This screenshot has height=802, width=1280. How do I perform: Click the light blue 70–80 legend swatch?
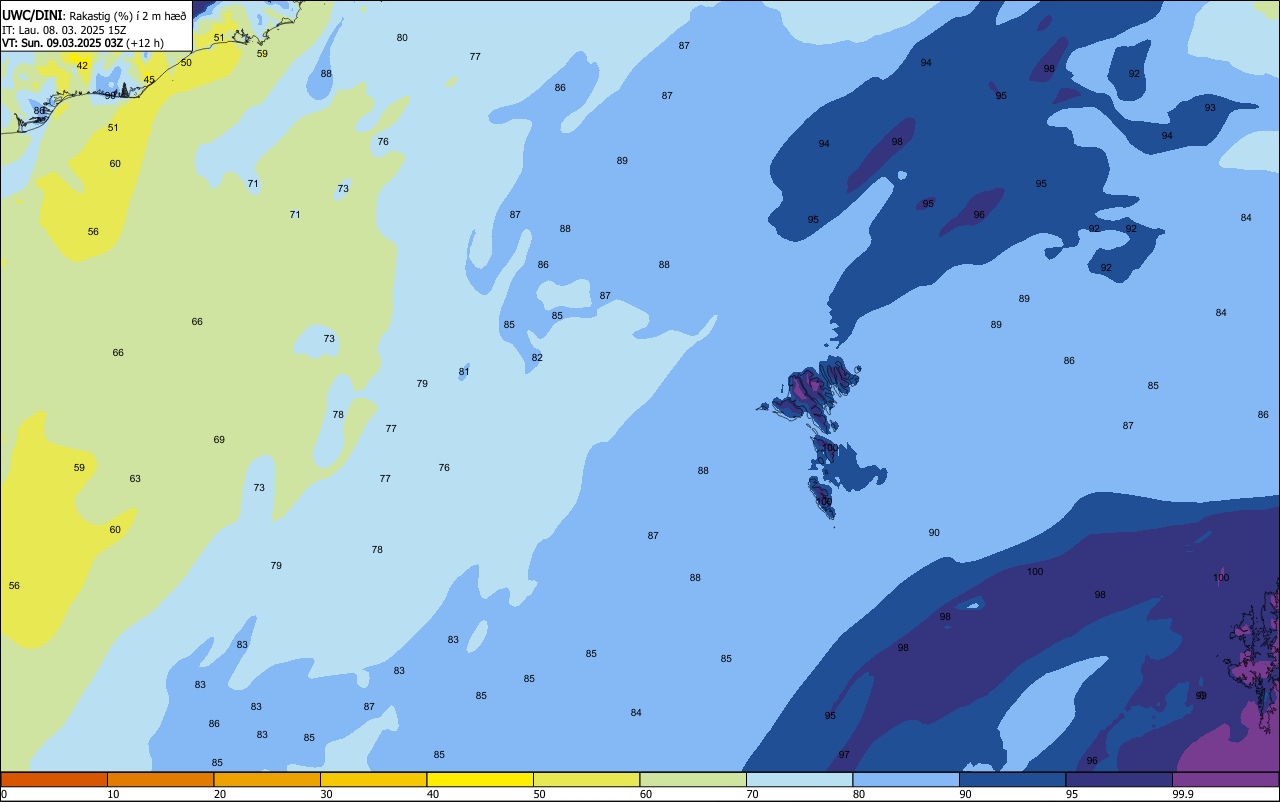(799, 779)
